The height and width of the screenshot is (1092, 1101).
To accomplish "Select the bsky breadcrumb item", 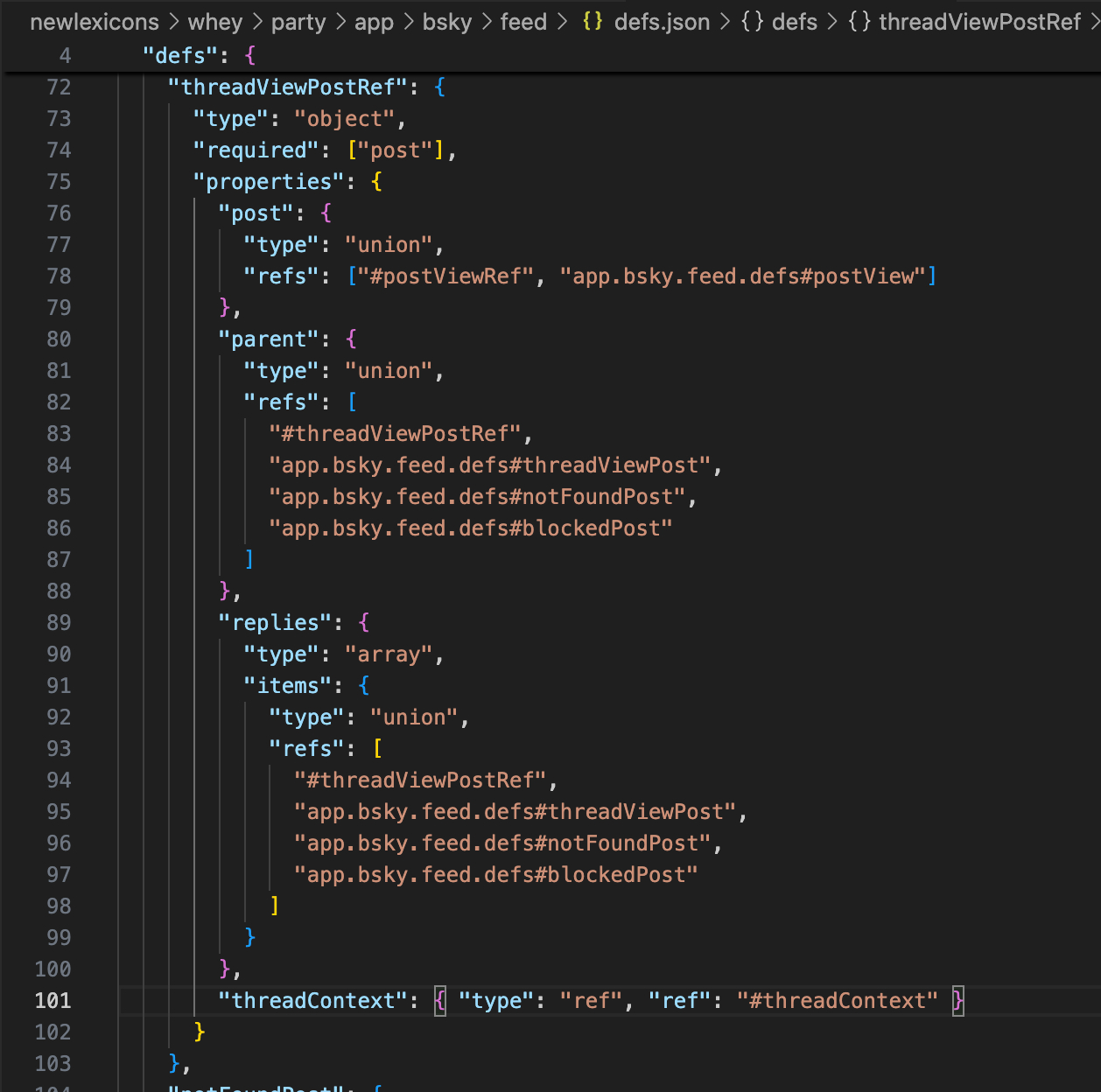I will point(447,21).
